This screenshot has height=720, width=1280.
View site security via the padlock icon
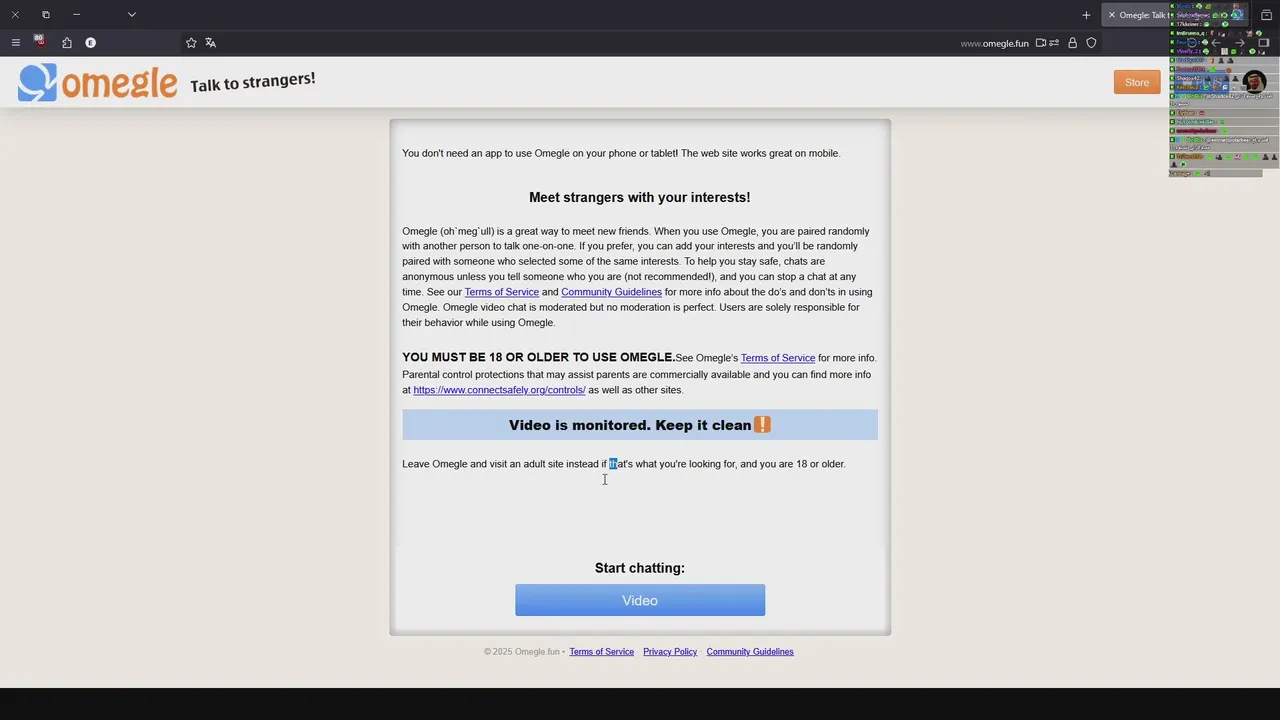point(1072,43)
